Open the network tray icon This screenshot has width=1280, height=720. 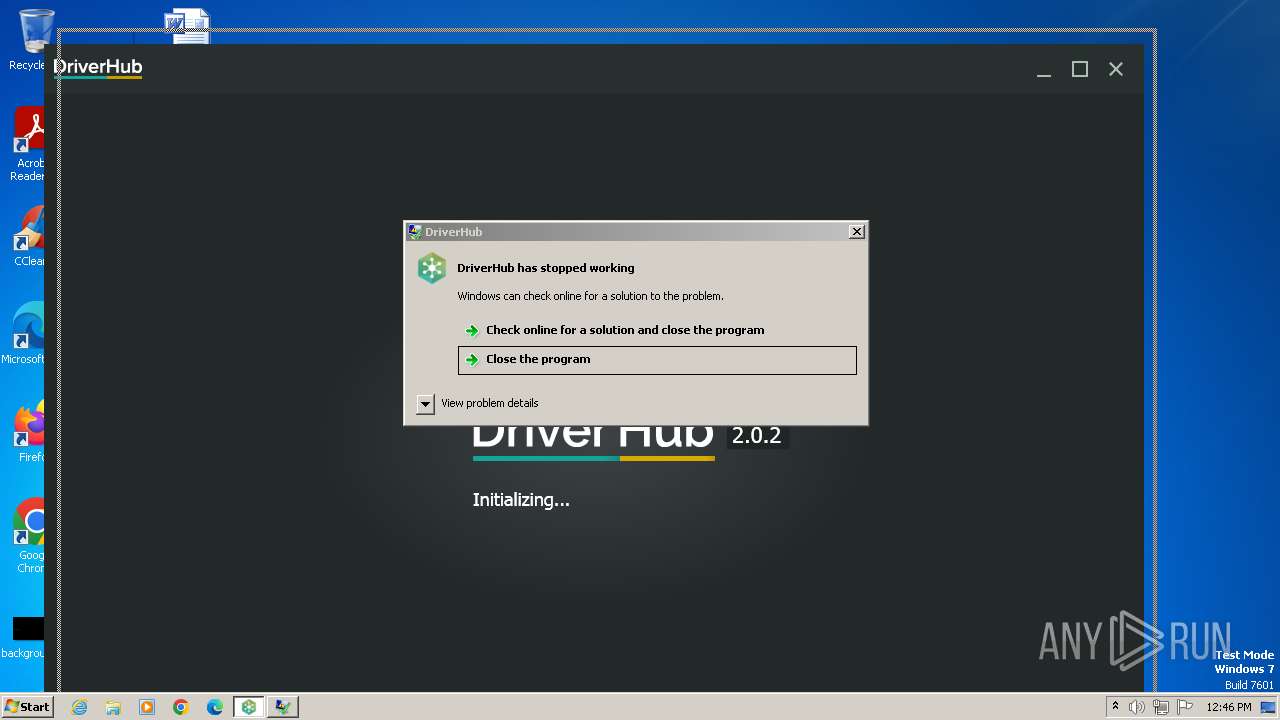[1161, 707]
